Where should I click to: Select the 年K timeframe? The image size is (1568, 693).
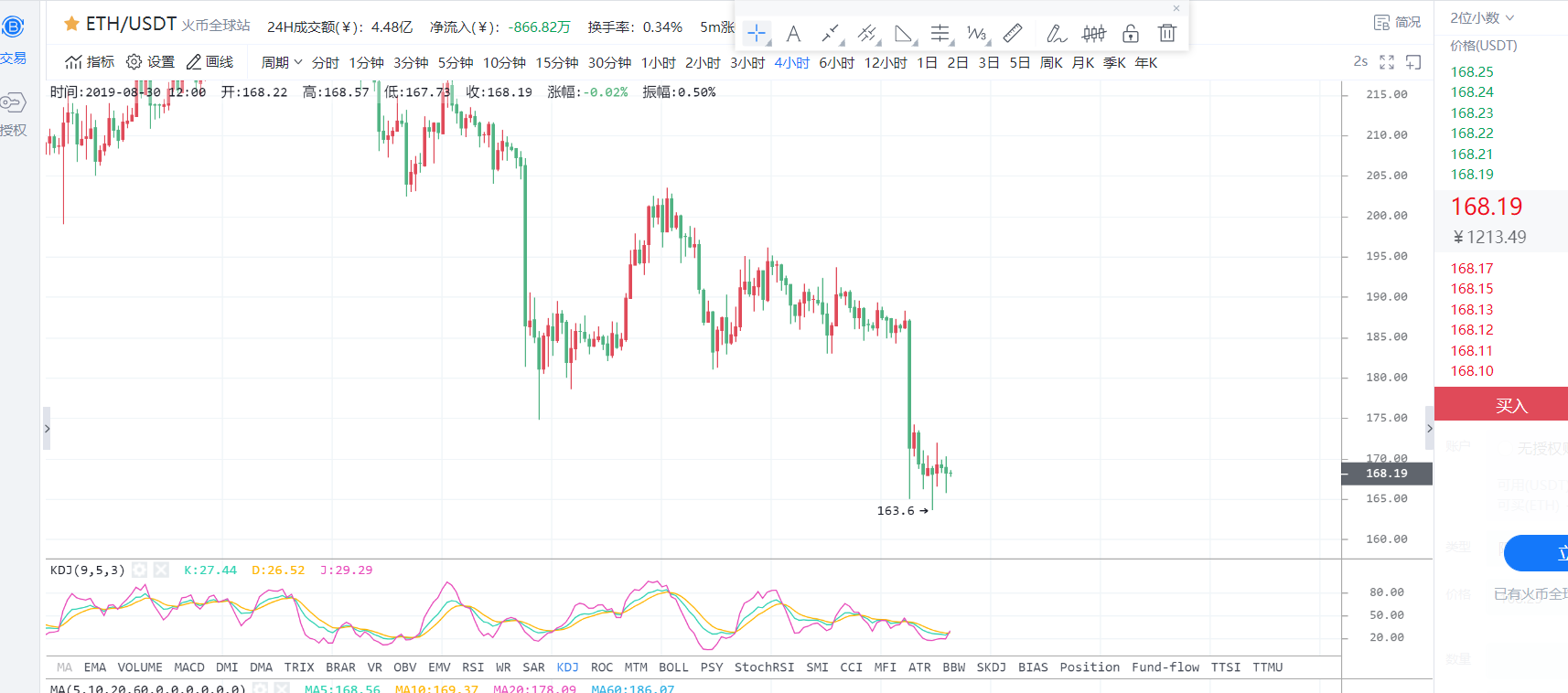point(1146,62)
